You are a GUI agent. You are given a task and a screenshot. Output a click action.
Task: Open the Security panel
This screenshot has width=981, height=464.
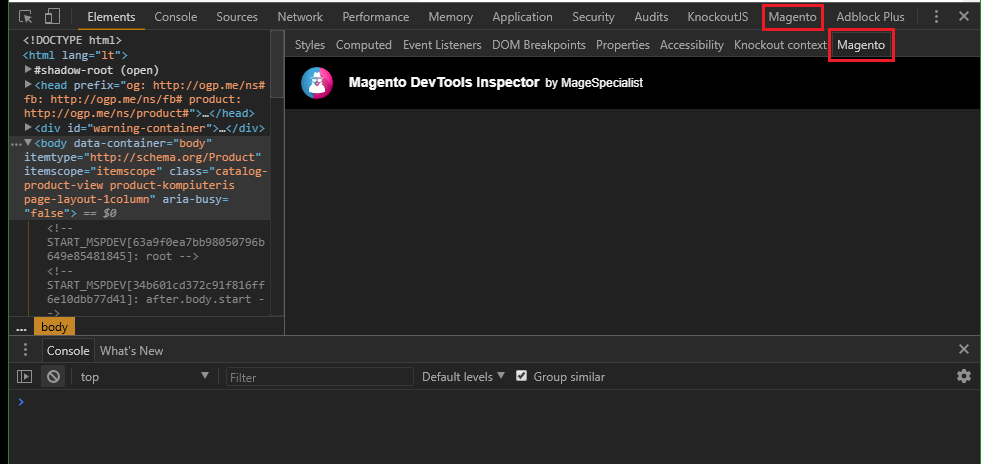(593, 17)
